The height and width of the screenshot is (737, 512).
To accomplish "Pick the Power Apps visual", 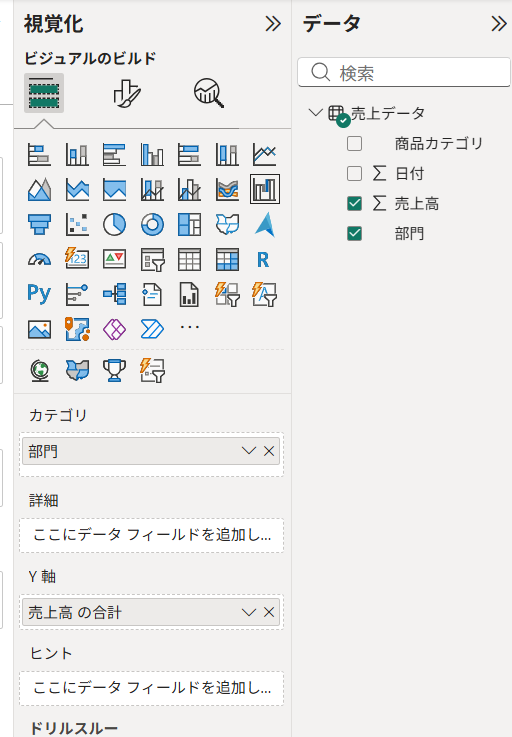I will (115, 329).
